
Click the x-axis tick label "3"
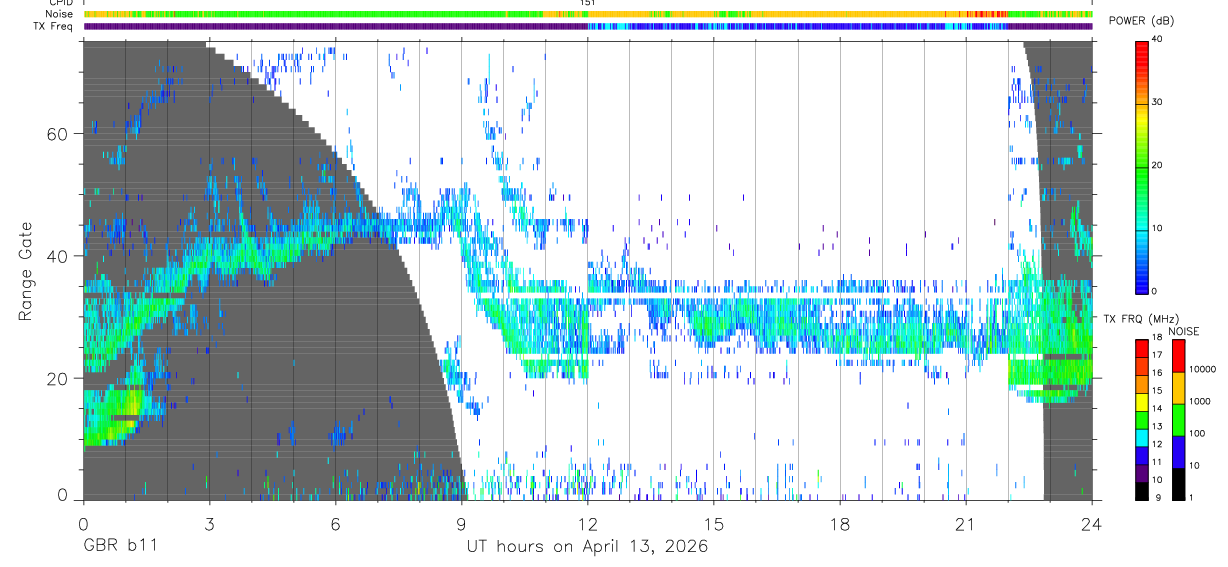(208, 525)
